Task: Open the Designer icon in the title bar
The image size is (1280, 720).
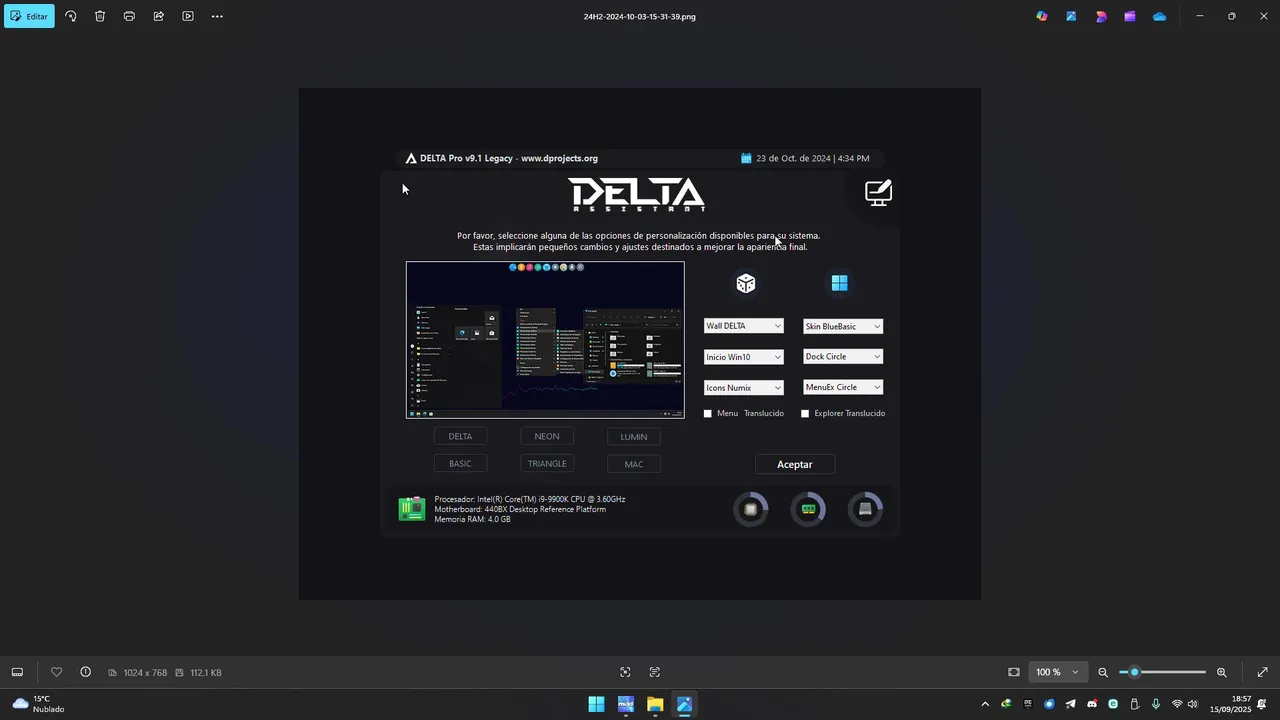Action: tap(1101, 16)
